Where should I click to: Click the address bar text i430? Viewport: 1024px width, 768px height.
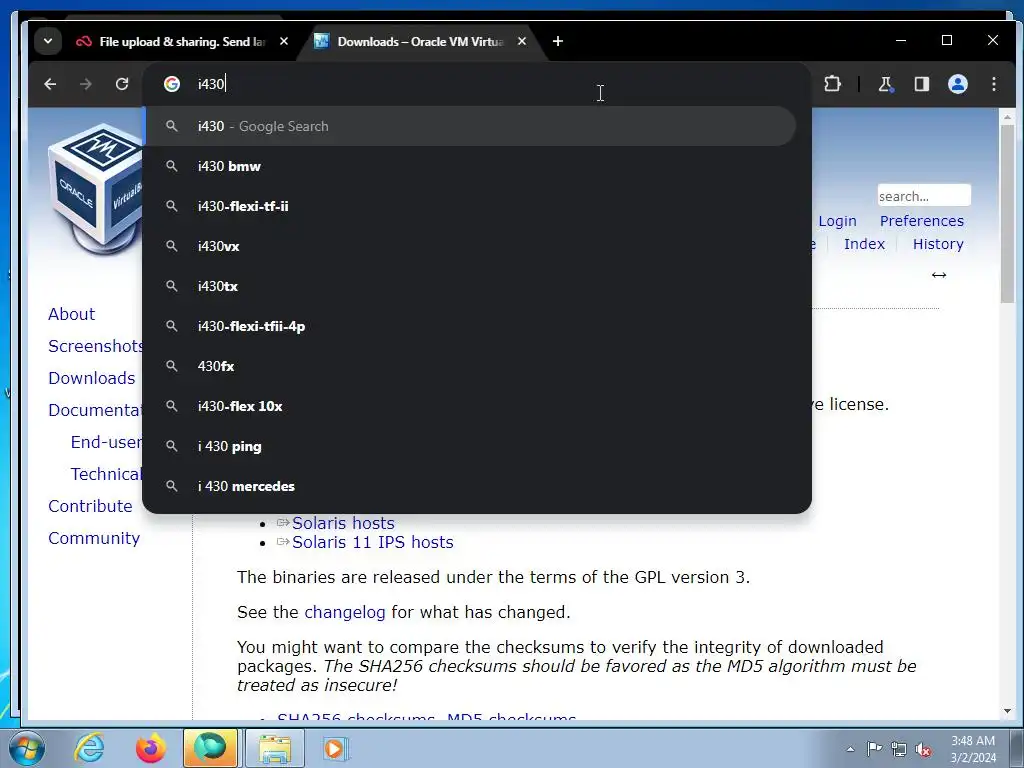211,84
